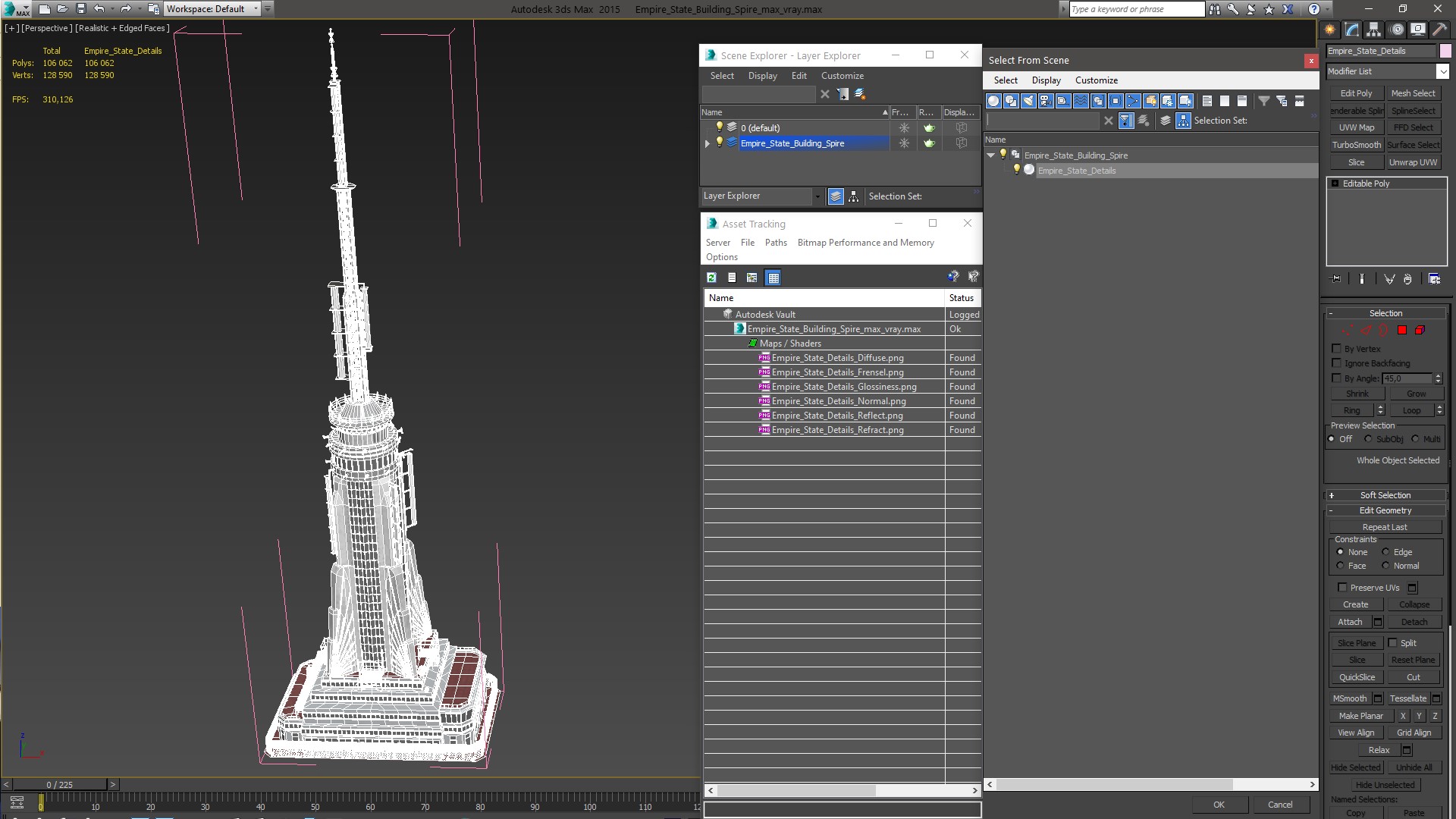Viewport: 1456px width, 819px height.
Task: Open the Layer Explorer dropdown in Scene Explorer
Action: [817, 196]
